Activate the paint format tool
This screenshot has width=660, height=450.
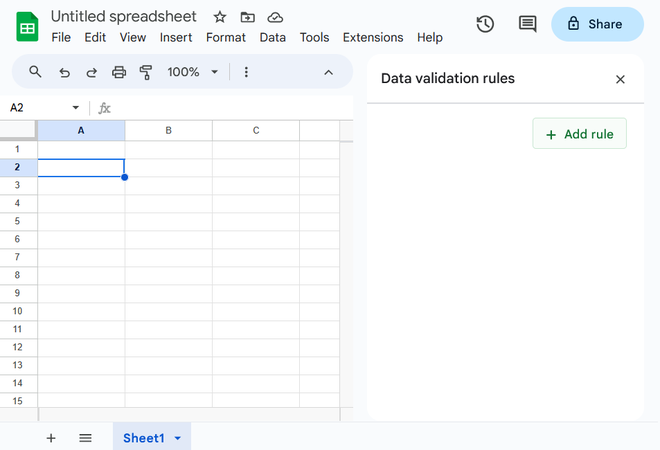(x=146, y=72)
